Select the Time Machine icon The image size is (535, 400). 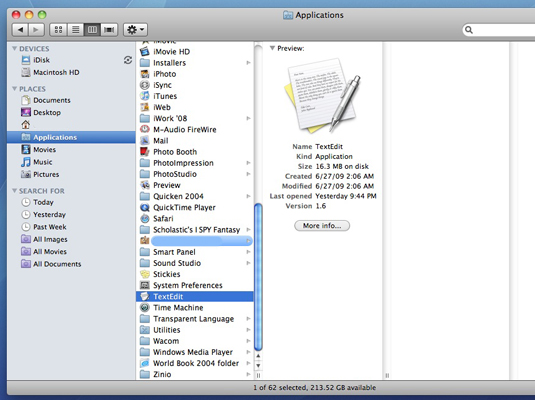[x=145, y=308]
